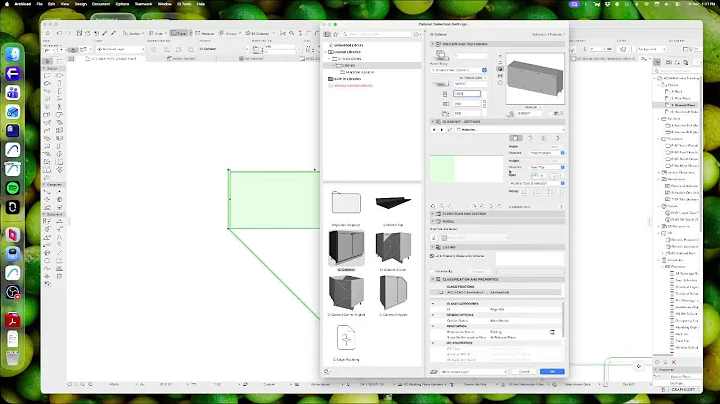720x404 pixels.
Task: Click the override surfaces toggle icon
Action: coord(434,238)
